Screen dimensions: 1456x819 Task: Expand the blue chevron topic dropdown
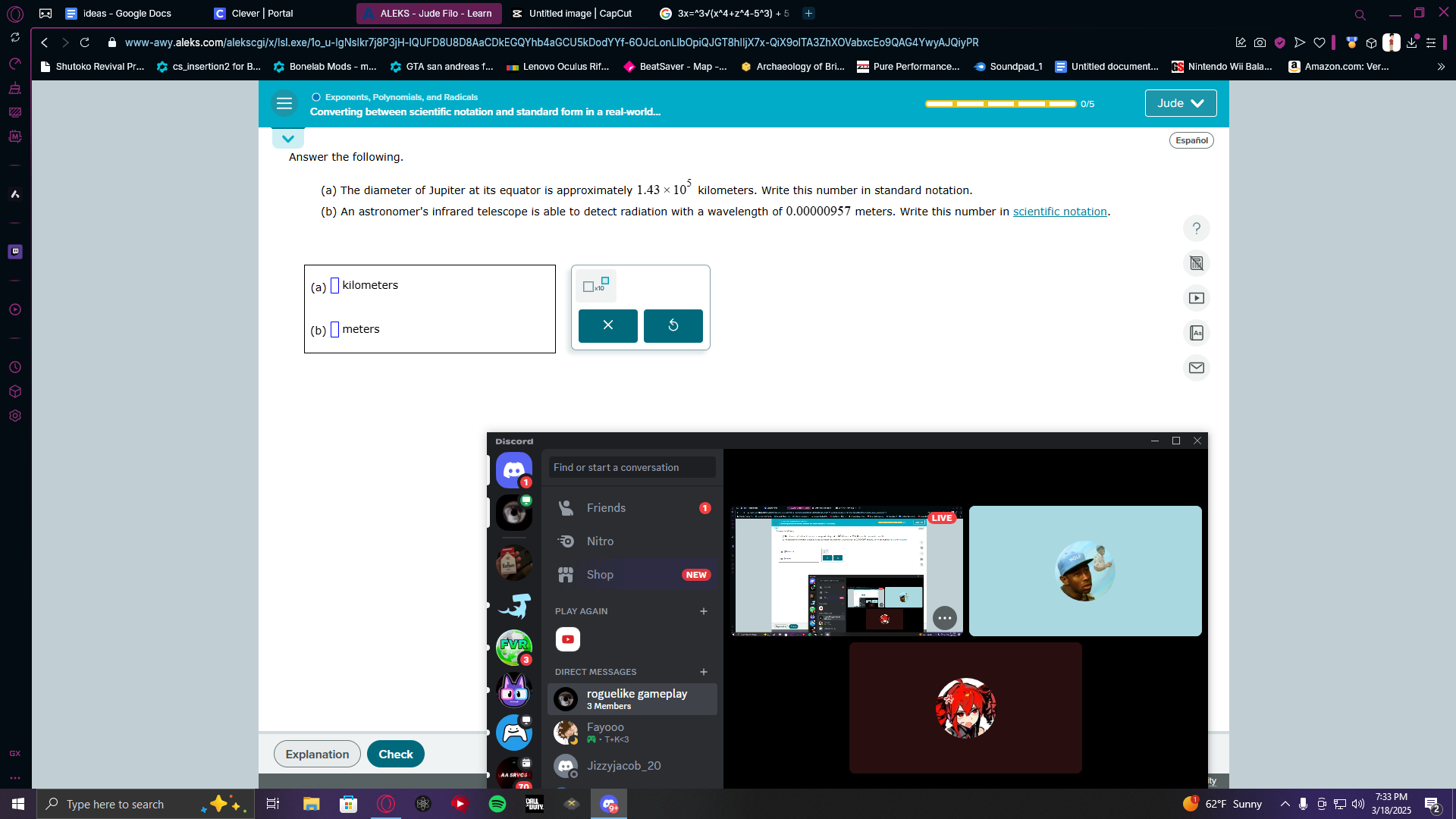point(288,139)
